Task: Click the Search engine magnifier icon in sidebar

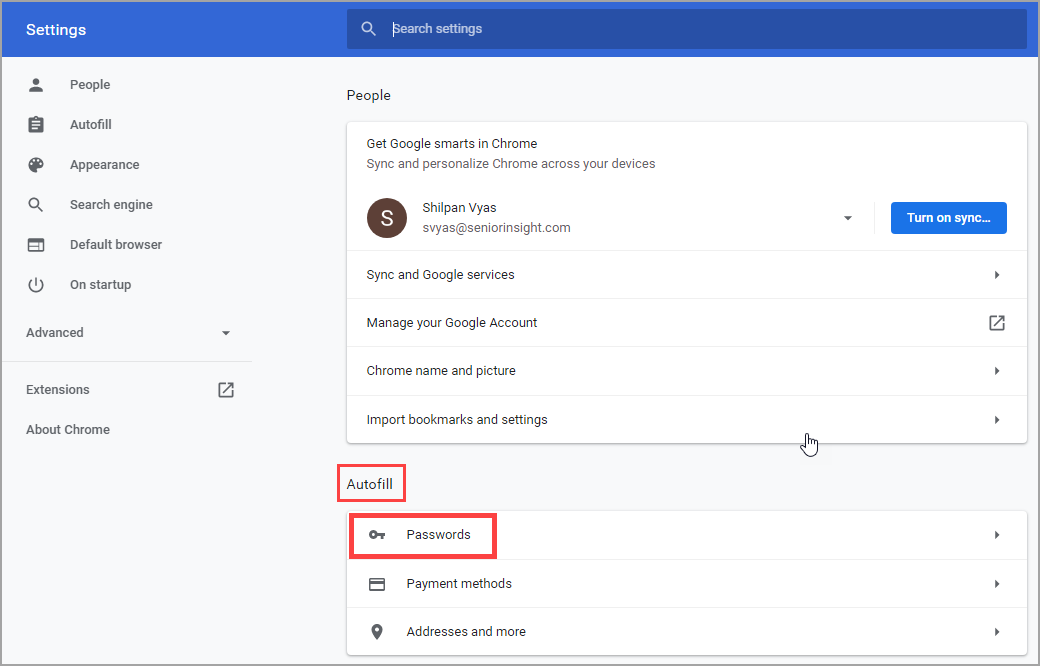Action: tap(36, 205)
